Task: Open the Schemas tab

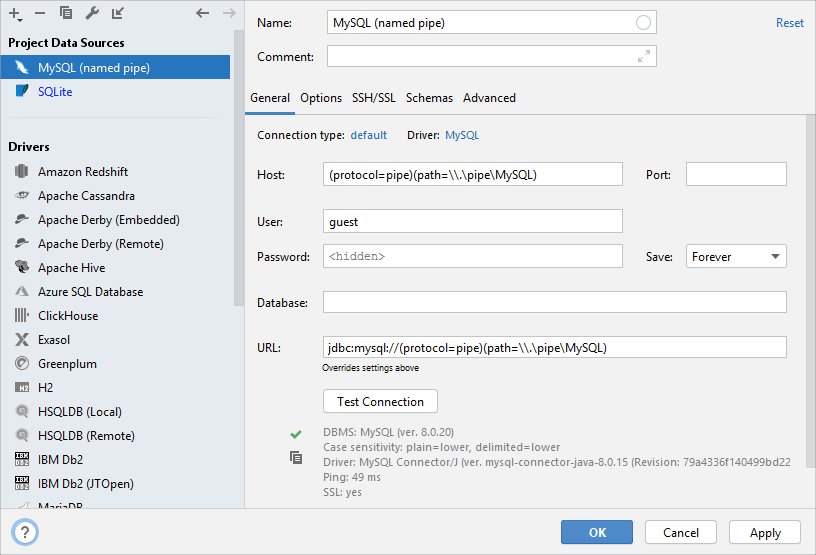Action: 429,98
